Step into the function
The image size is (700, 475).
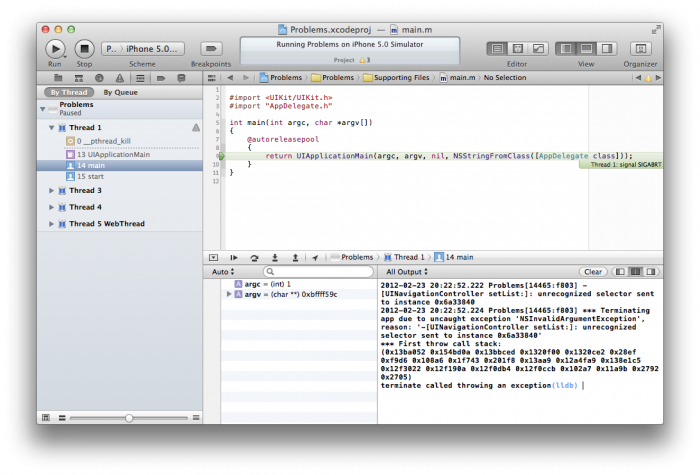pyautogui.click(x=275, y=258)
